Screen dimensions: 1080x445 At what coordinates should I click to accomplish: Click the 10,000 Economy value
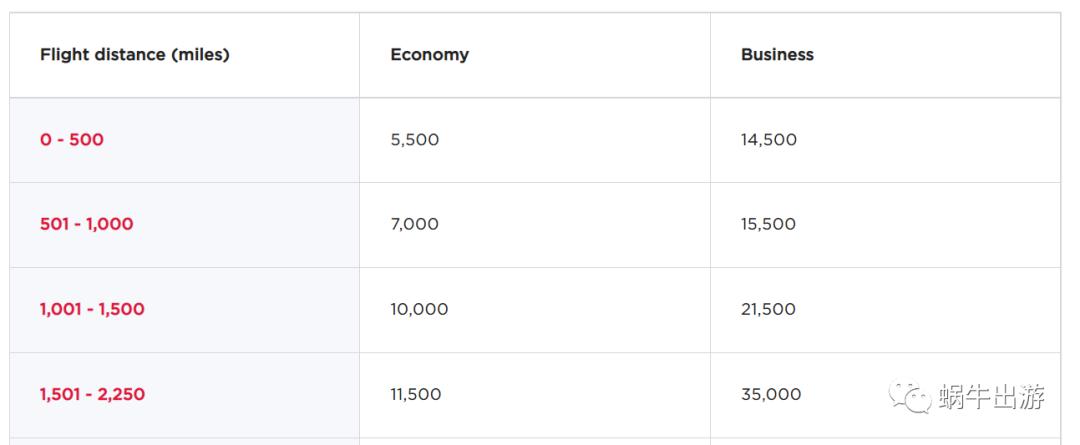tap(420, 309)
